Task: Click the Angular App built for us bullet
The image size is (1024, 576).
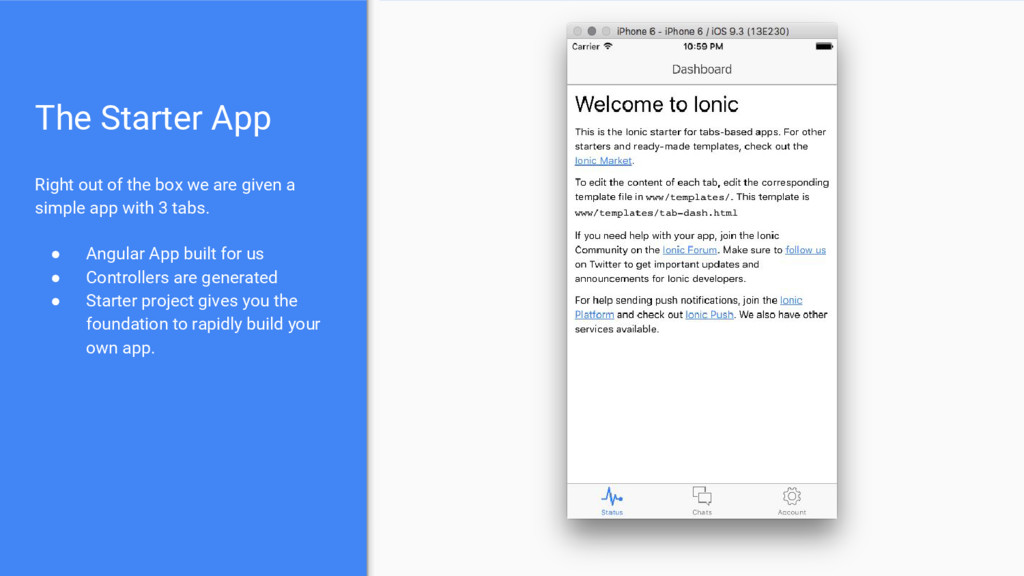Action: [175, 253]
